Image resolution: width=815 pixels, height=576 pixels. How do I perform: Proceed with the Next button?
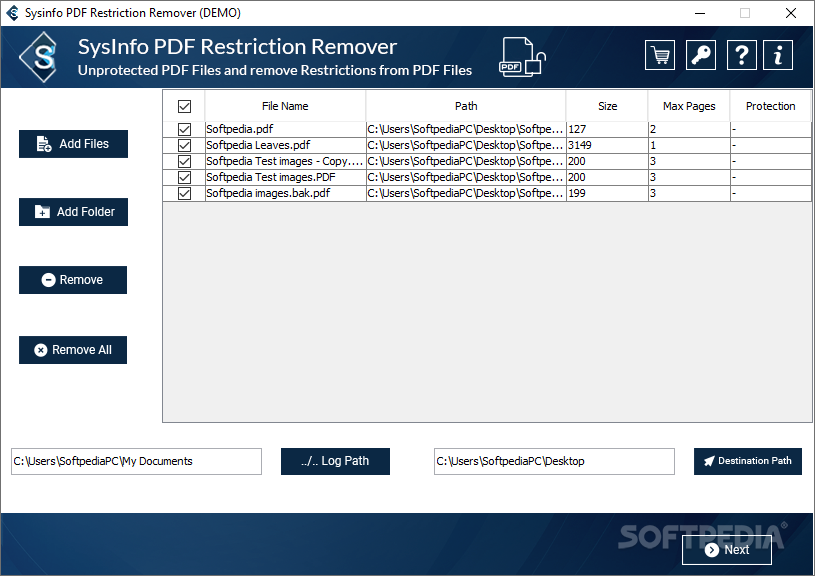727,550
